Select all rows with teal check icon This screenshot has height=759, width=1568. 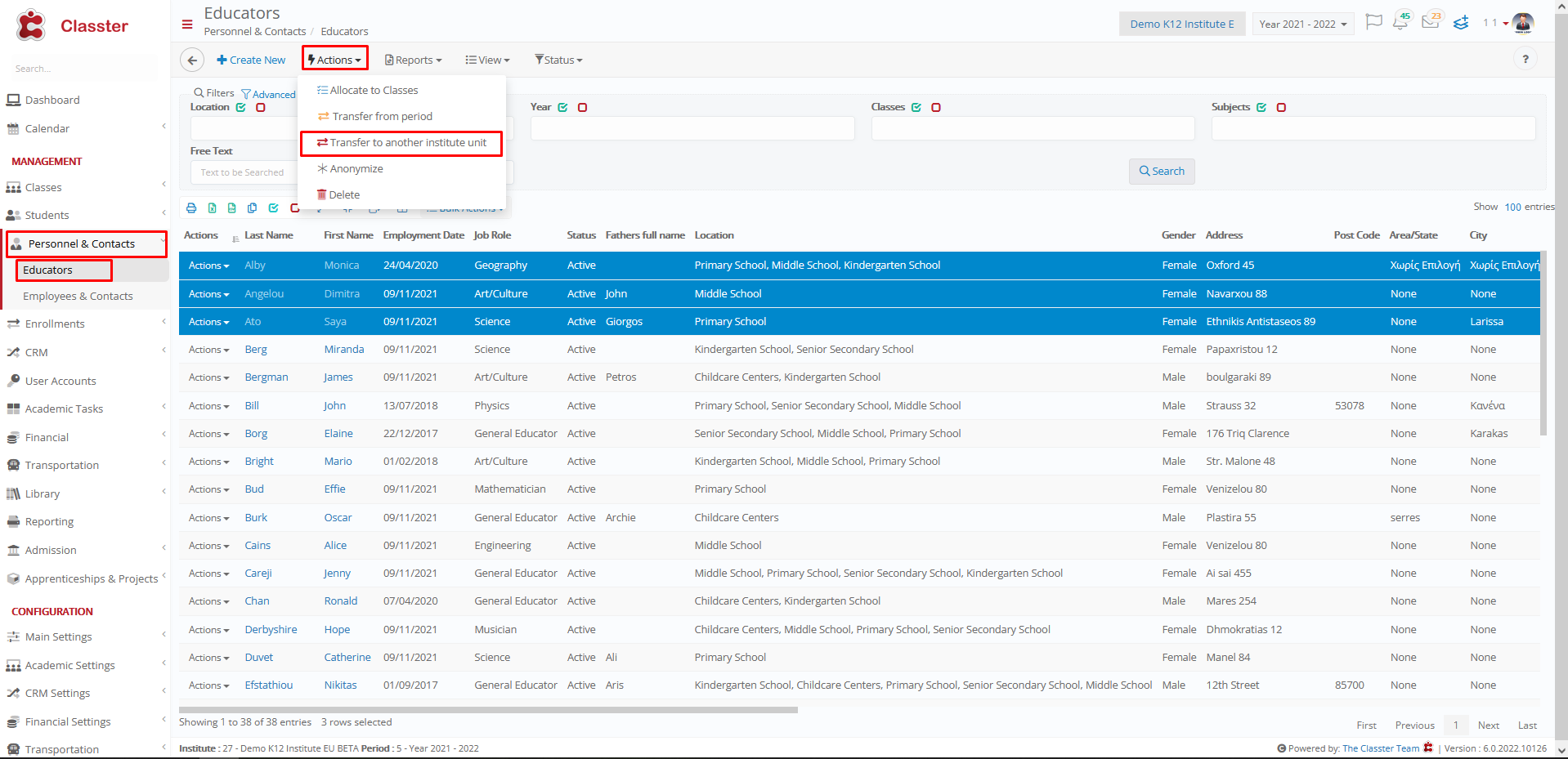(273, 208)
